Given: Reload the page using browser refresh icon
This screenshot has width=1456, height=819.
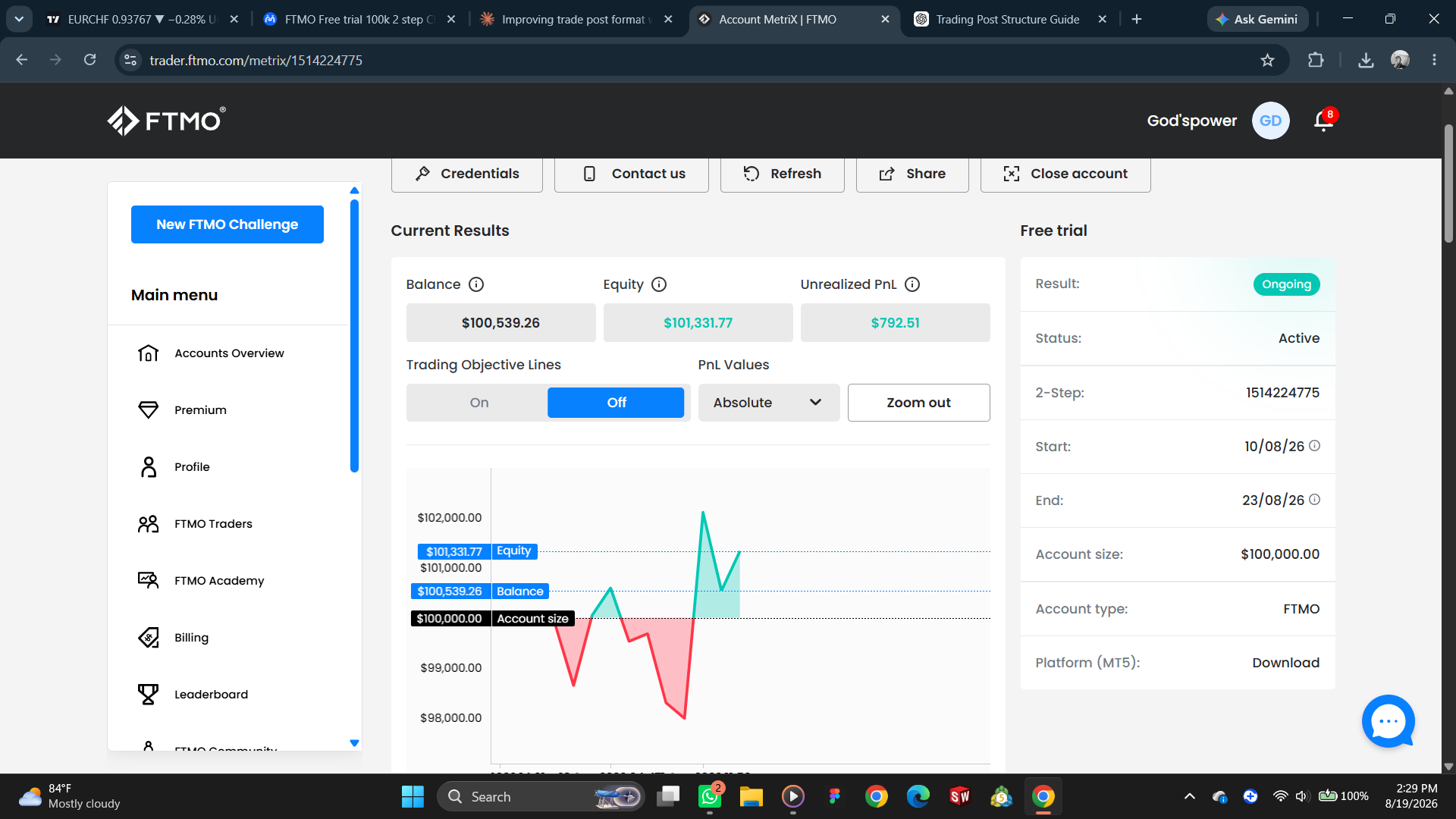Looking at the screenshot, I should [89, 60].
